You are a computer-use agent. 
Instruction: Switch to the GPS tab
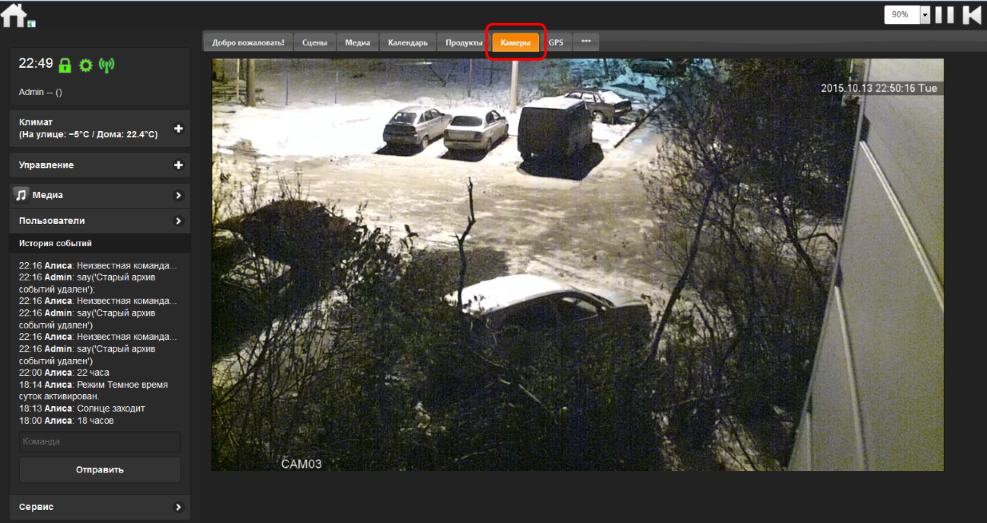(x=556, y=43)
